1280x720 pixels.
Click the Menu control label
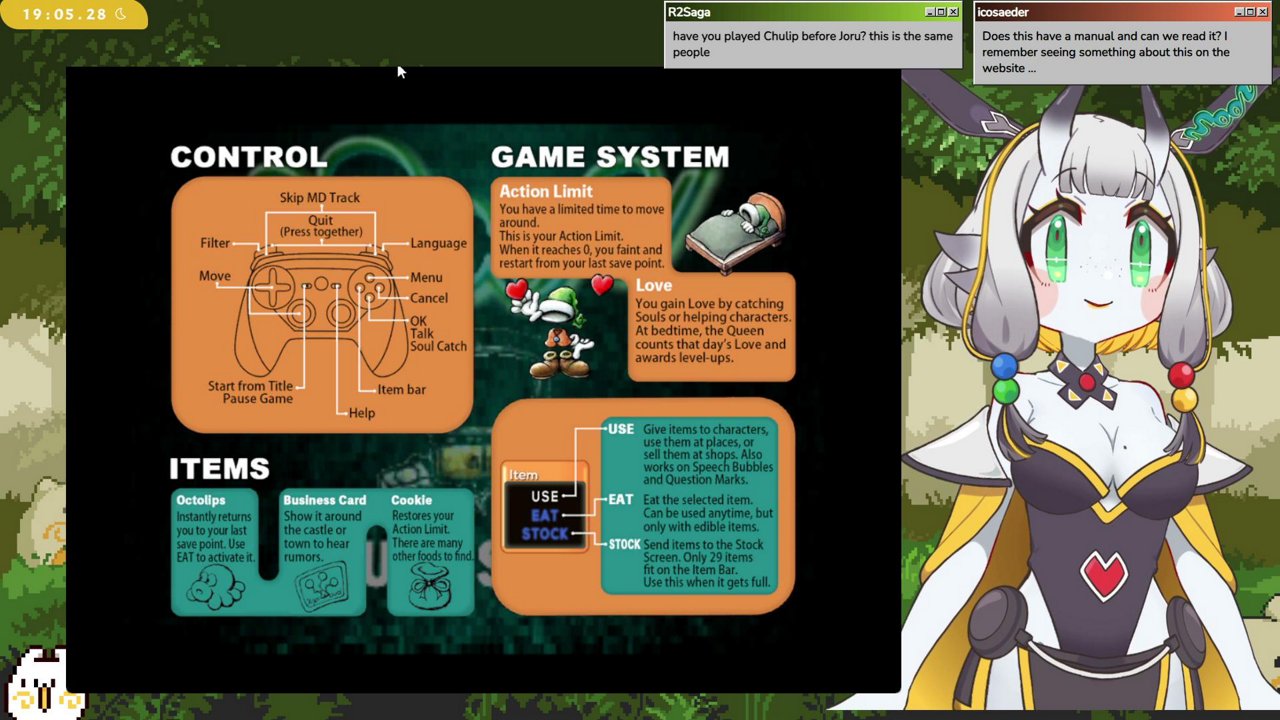[x=426, y=278]
